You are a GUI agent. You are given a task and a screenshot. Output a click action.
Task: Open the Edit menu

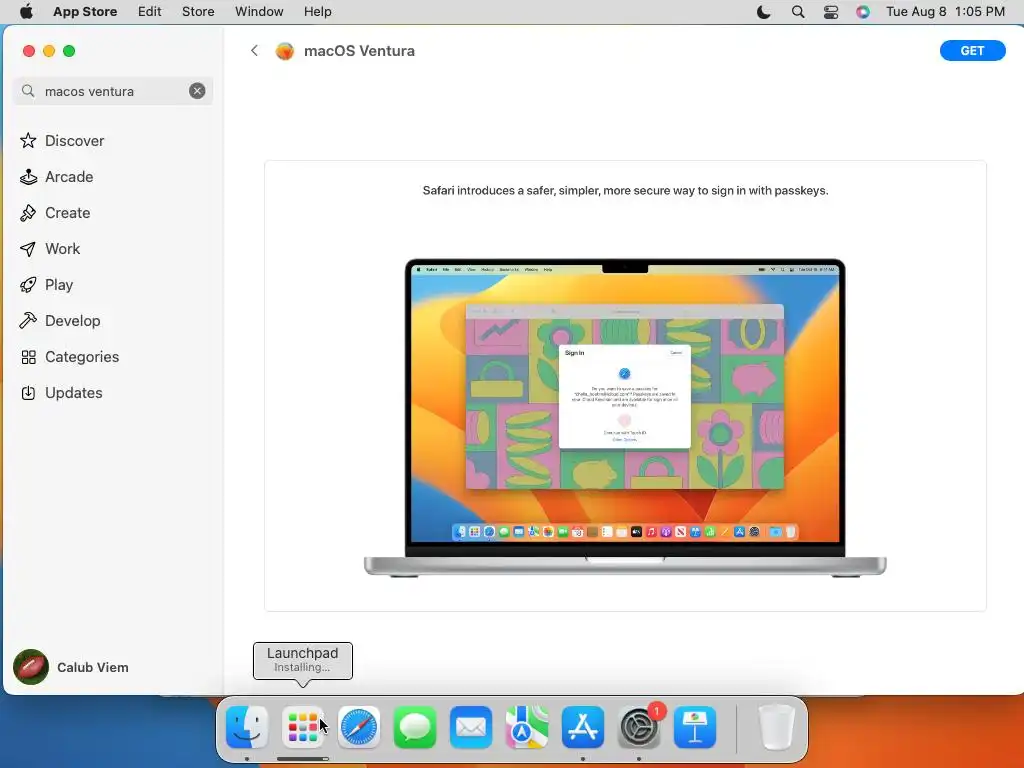tap(150, 12)
